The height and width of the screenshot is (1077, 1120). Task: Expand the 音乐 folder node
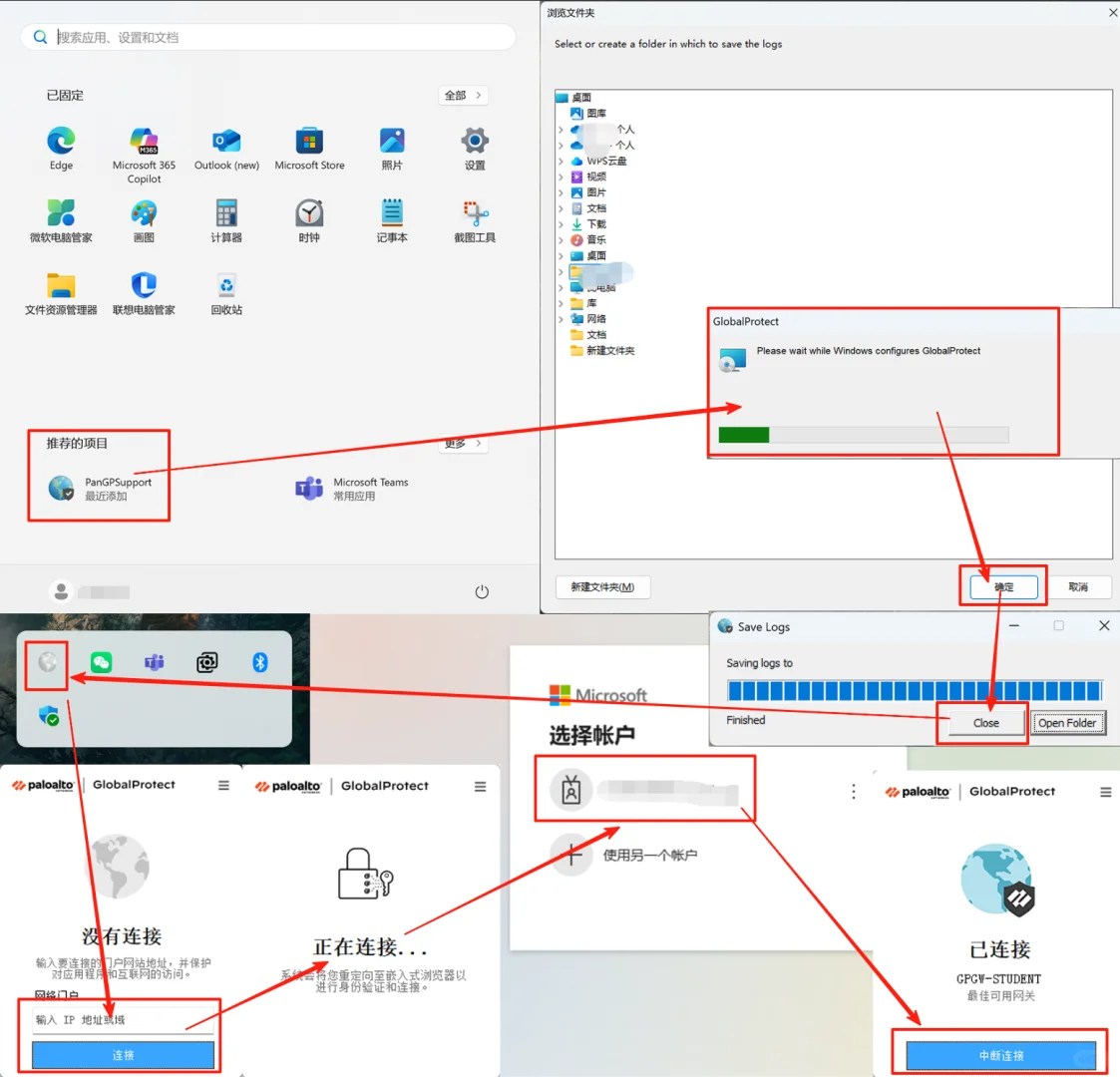tap(560, 240)
